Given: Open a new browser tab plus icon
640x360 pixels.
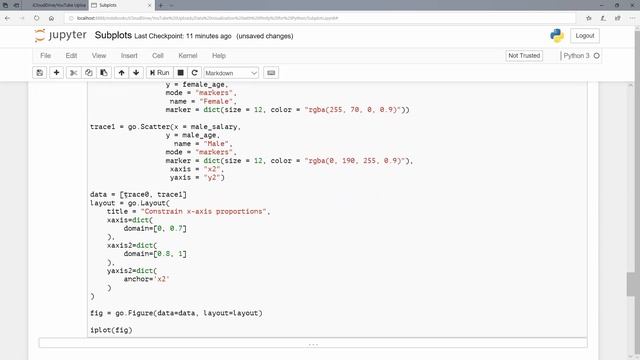Looking at the screenshot, I should point(161,5).
